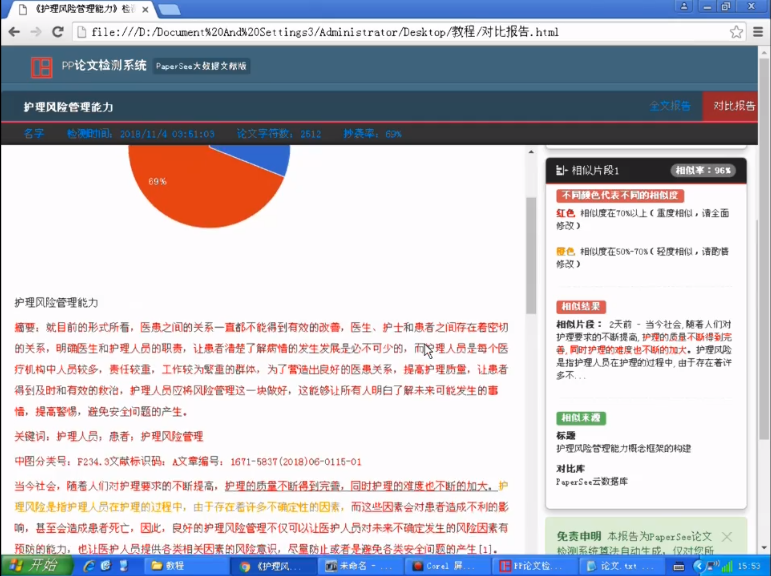Click the browser scrollbar down arrow

tap(764, 547)
